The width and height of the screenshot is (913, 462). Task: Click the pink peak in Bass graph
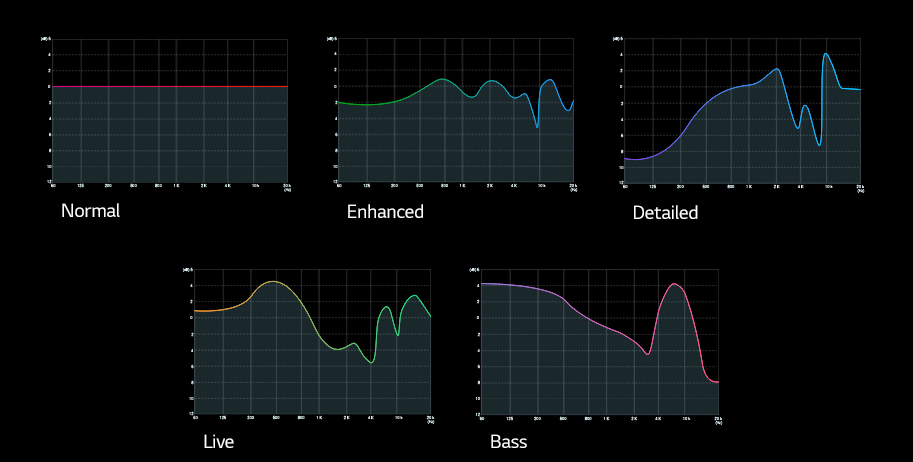675,284
